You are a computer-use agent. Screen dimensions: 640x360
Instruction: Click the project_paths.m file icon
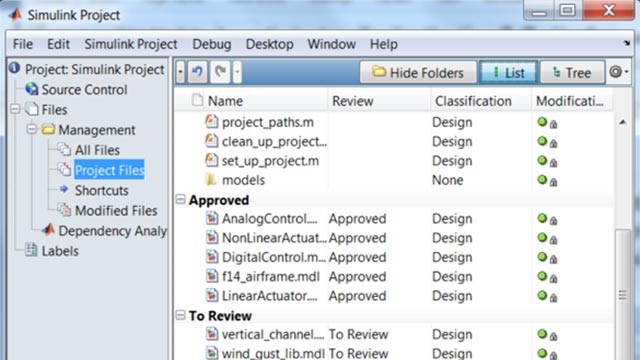[211, 121]
